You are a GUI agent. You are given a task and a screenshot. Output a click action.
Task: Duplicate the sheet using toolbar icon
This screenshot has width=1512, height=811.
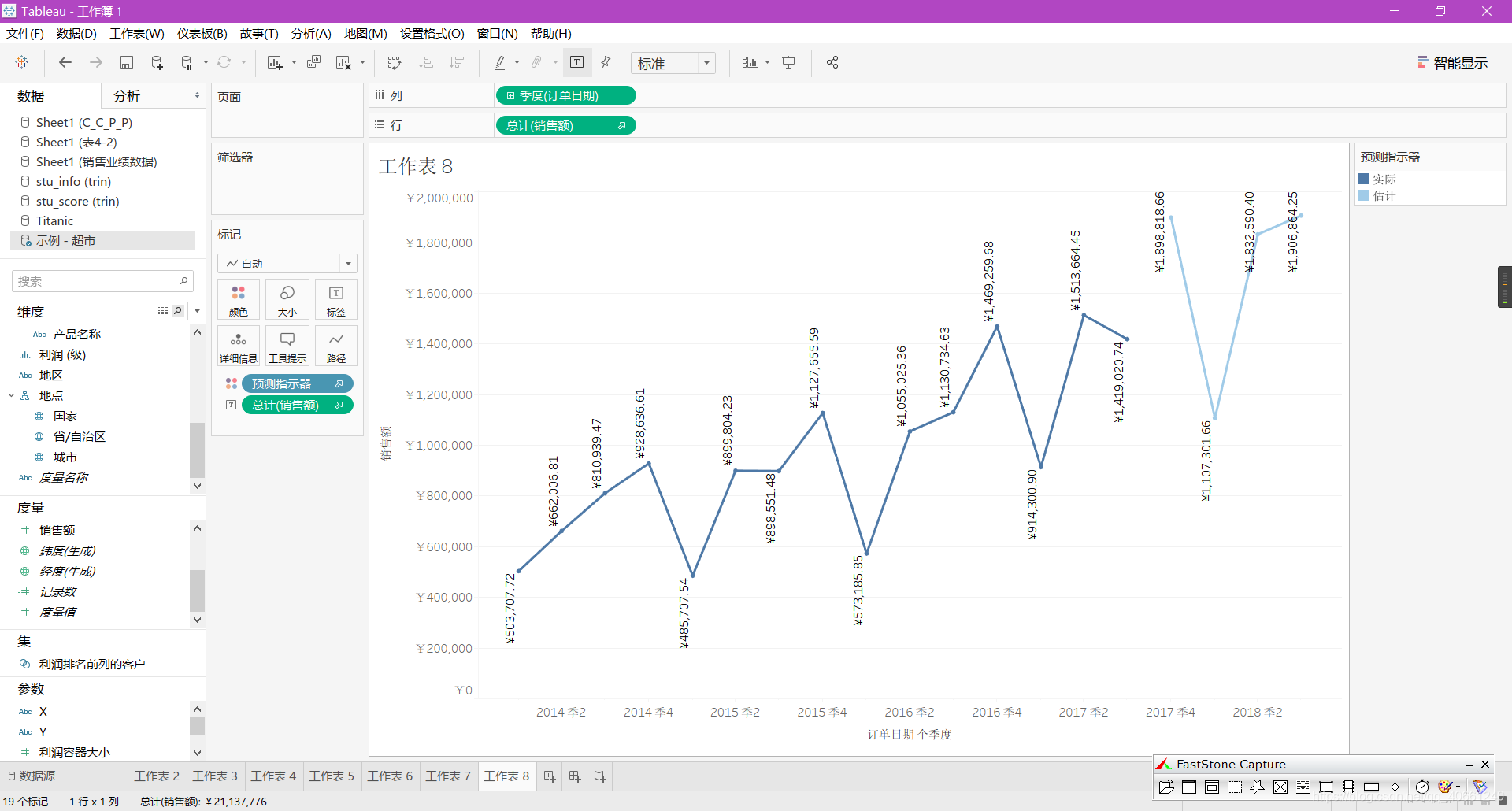(x=313, y=62)
